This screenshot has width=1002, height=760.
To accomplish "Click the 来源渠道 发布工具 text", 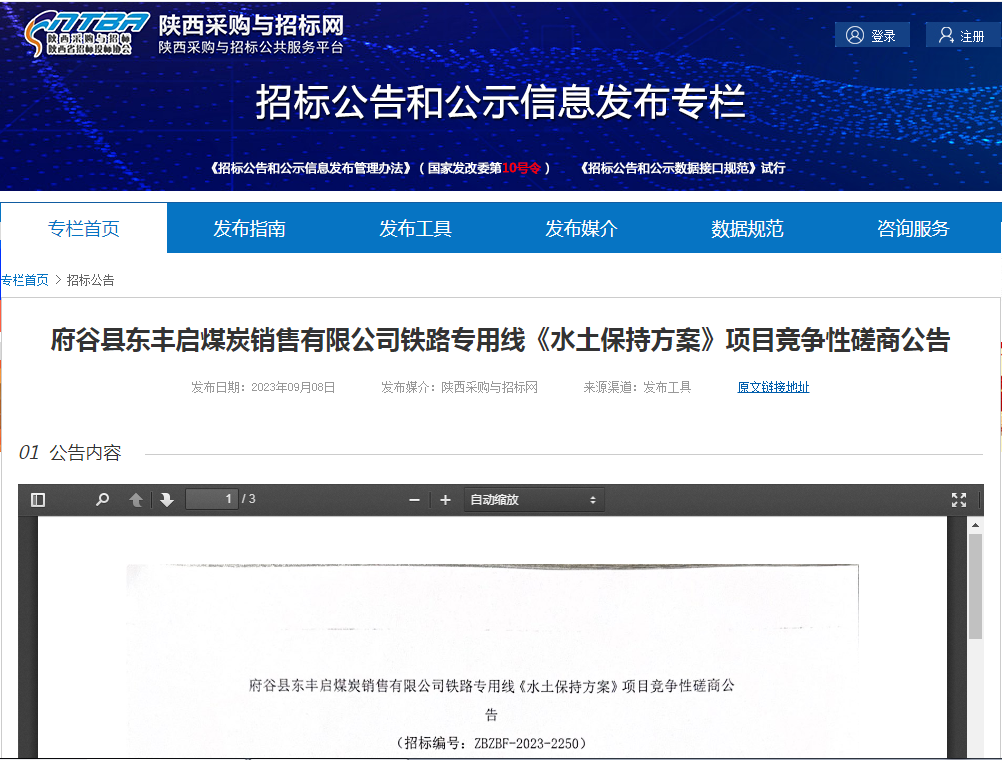I will (x=637, y=387).
